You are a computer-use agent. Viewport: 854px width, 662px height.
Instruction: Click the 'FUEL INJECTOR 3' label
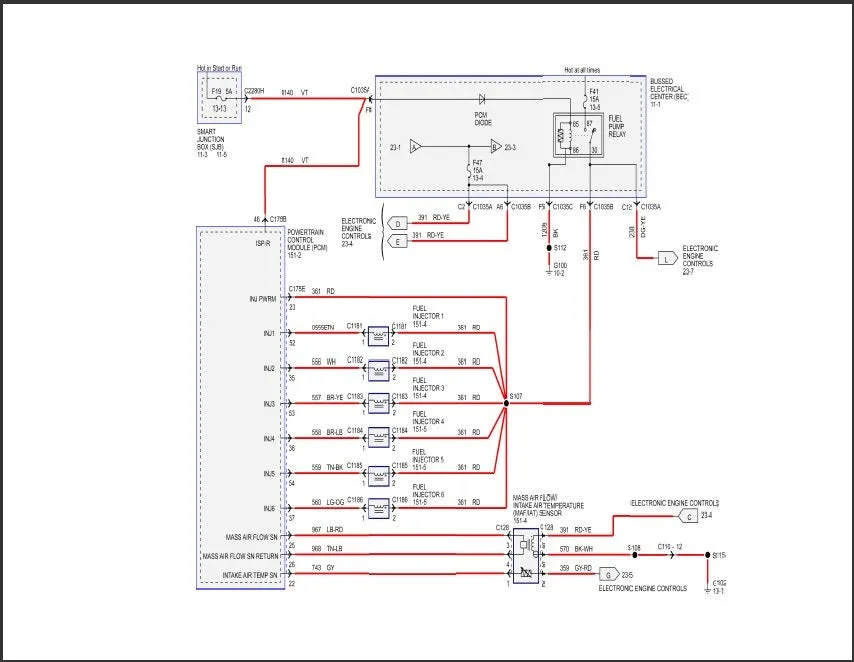[x=428, y=384]
